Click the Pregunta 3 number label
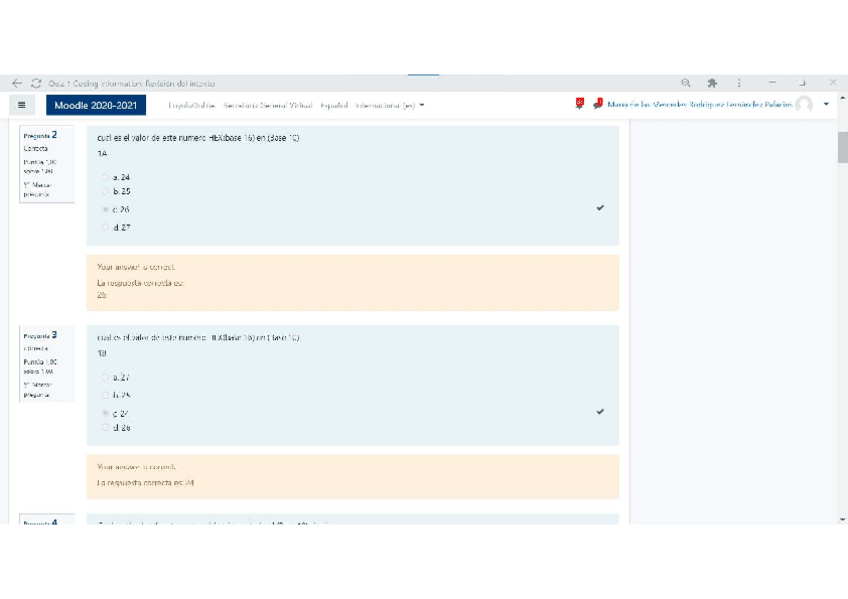This screenshot has height=599, width=848. coord(40,335)
